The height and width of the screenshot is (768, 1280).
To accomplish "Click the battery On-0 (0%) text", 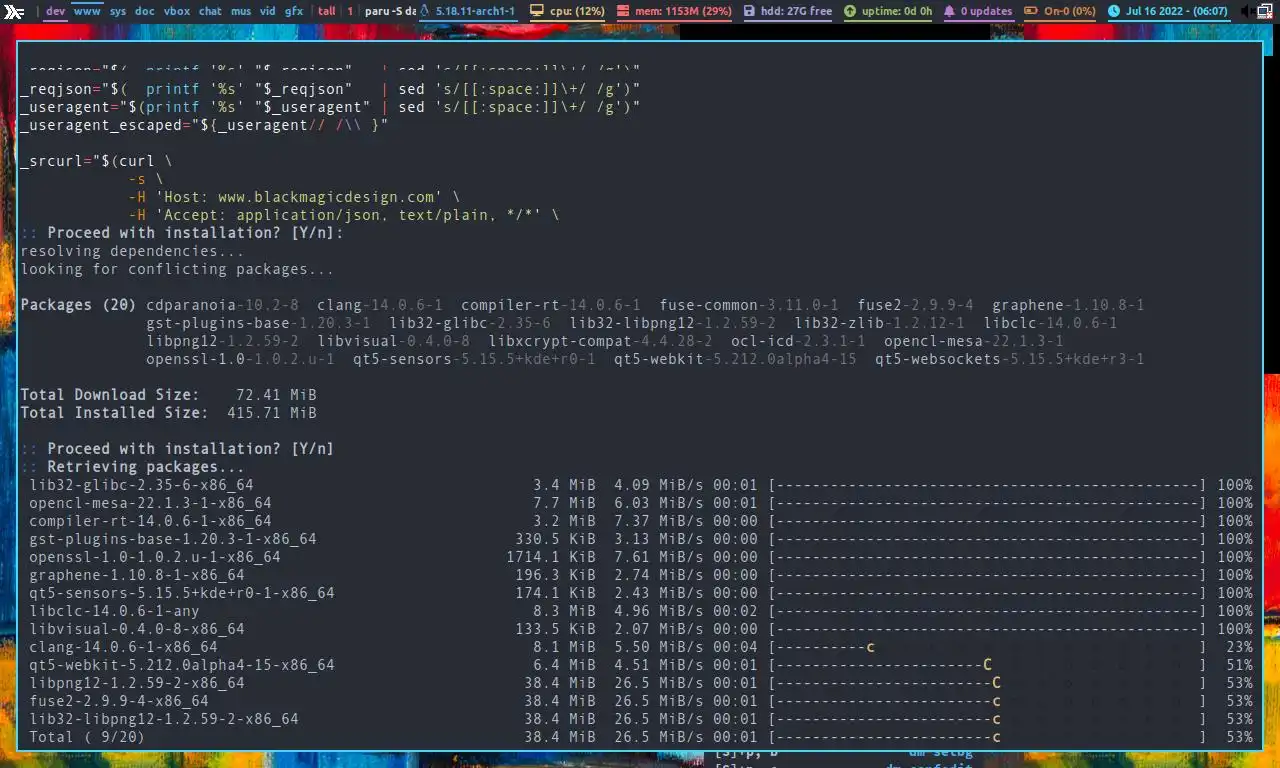I will click(x=1070, y=11).
